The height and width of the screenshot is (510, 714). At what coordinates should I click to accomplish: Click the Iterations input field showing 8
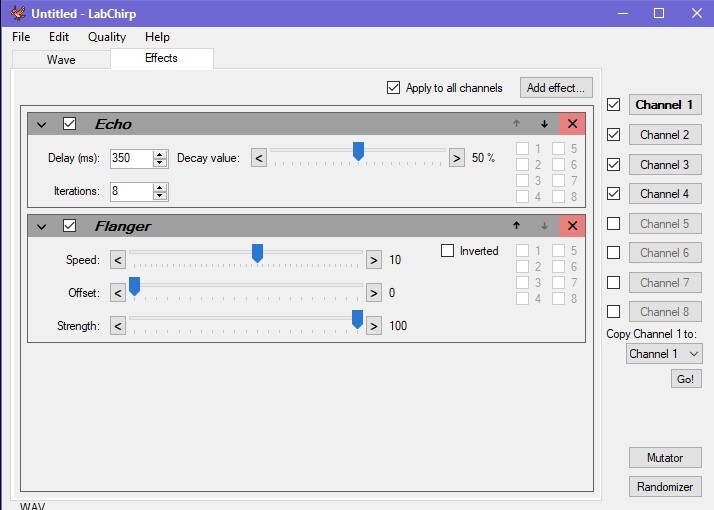(x=131, y=191)
